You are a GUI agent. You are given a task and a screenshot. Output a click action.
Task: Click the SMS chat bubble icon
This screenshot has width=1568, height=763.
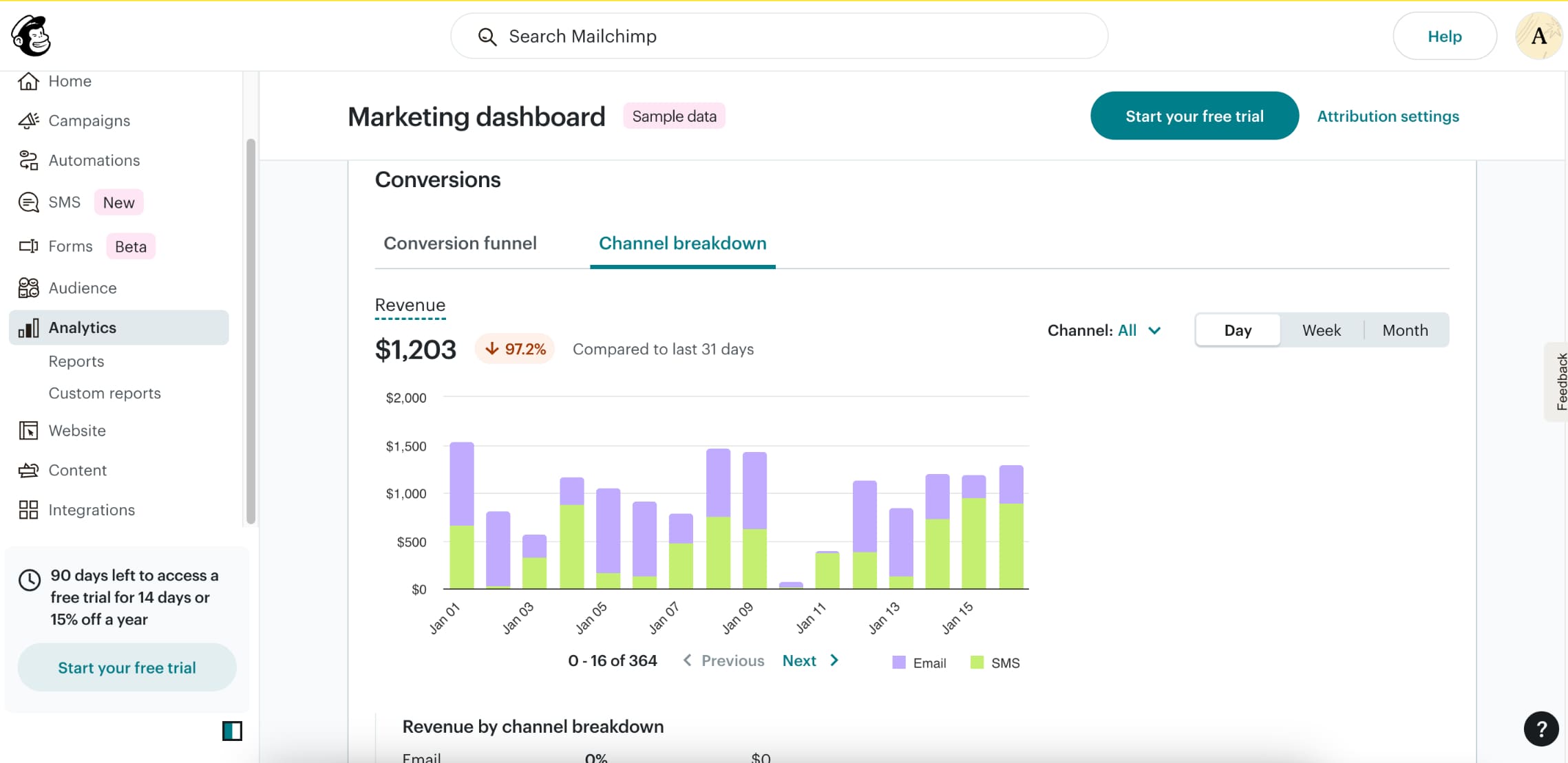pos(28,202)
